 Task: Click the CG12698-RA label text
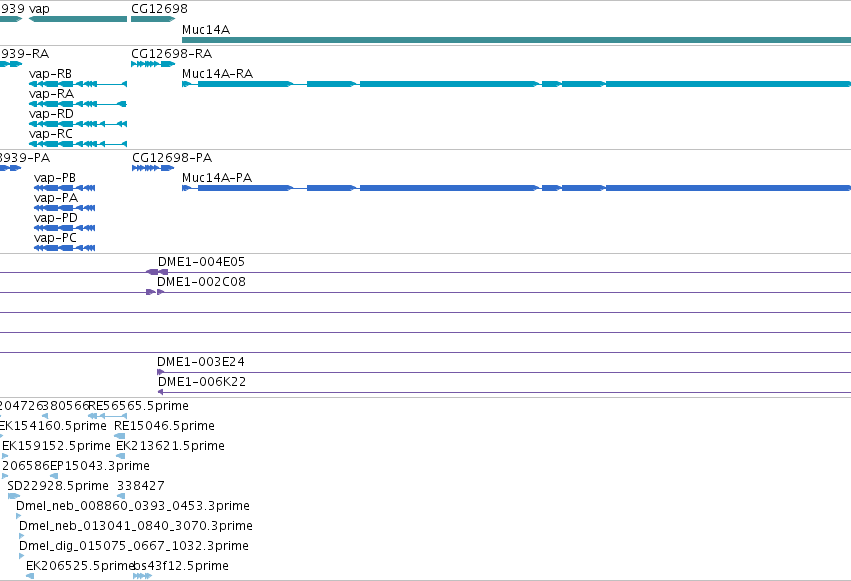pos(172,54)
